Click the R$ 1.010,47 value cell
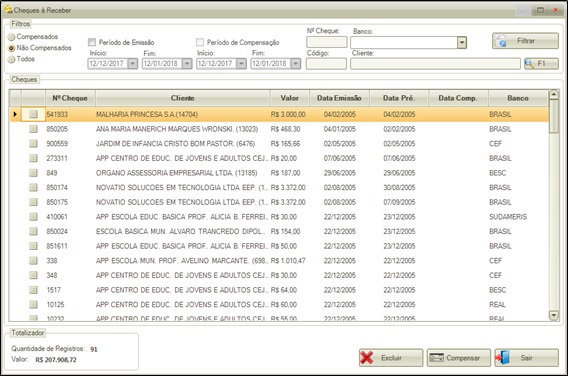The width and height of the screenshot is (568, 376). (289, 260)
